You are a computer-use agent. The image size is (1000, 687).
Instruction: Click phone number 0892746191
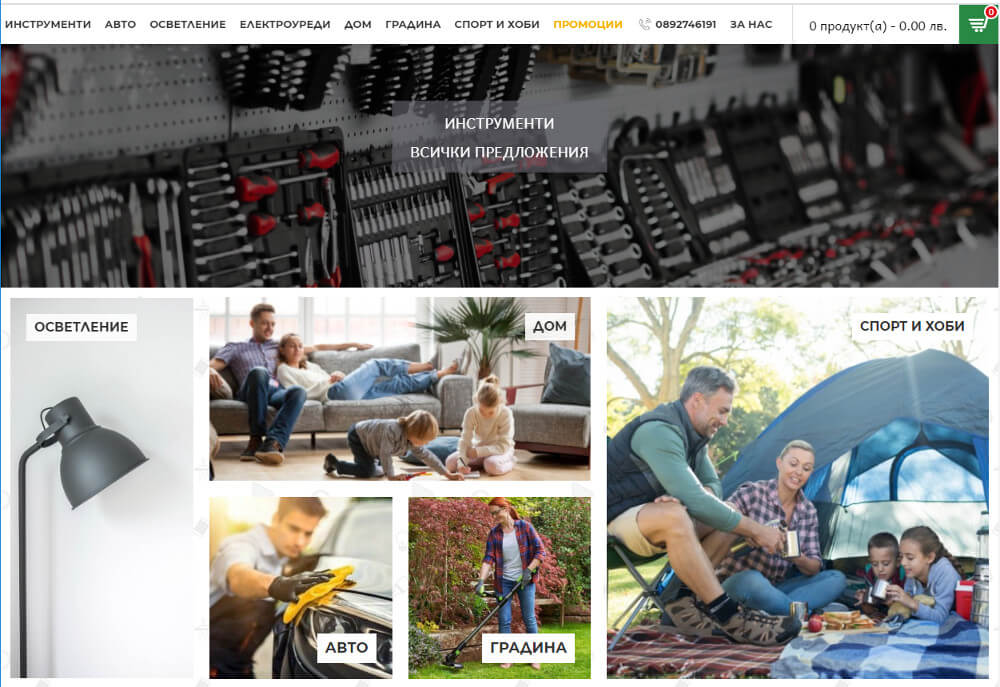pos(686,24)
